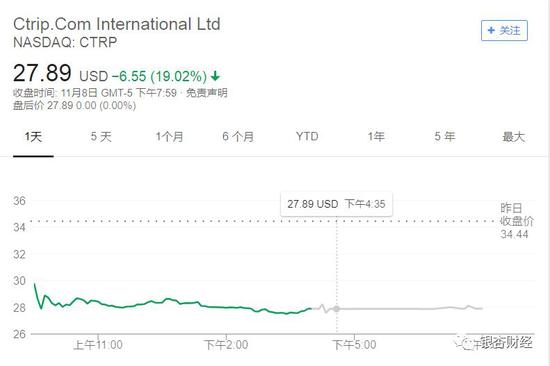Click the plus icon in 关注 button
Viewport: 550px width, 366px height.
[491, 31]
